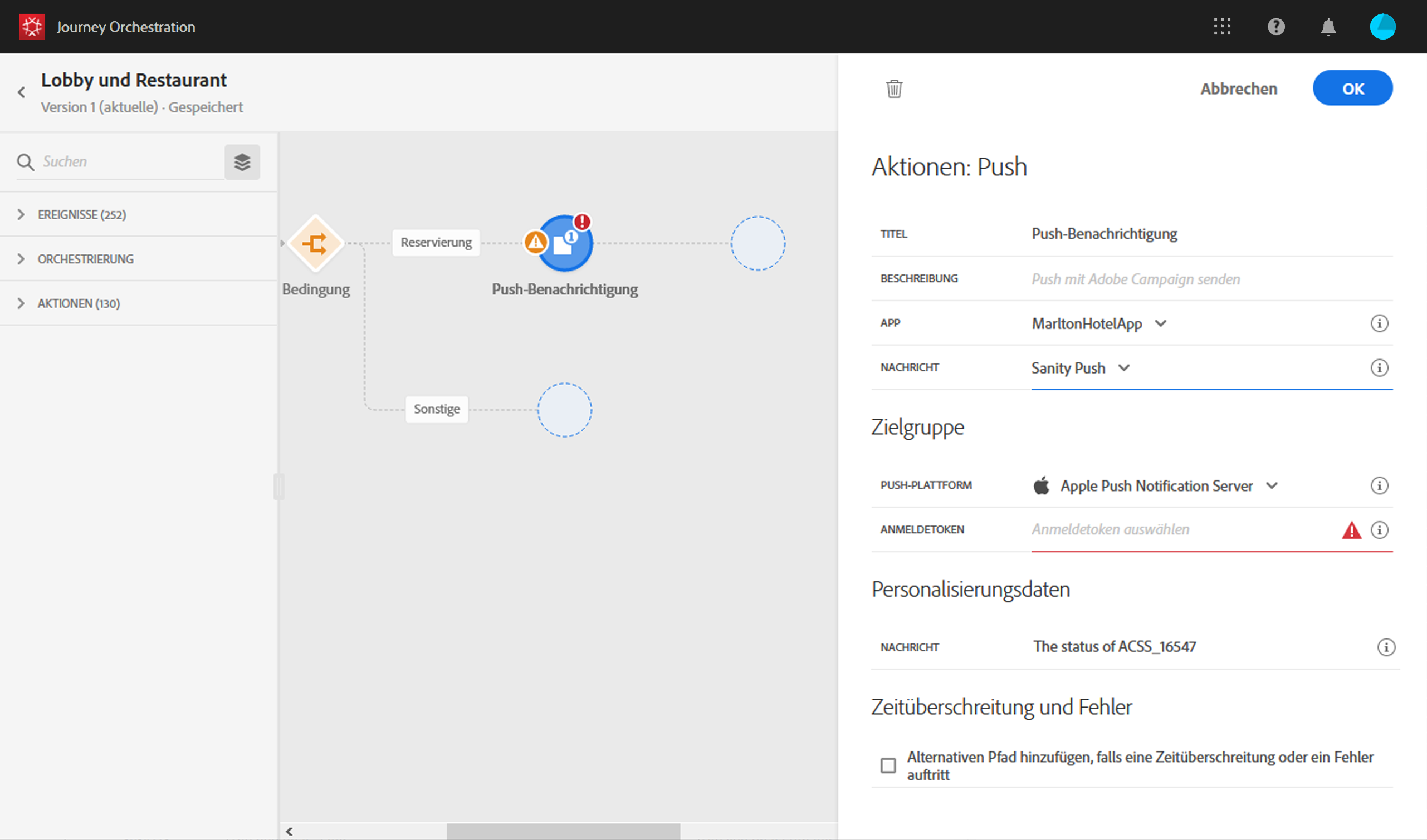Image resolution: width=1427 pixels, height=840 pixels.
Task: Open the Push-Plattform dropdown
Action: 1155,485
